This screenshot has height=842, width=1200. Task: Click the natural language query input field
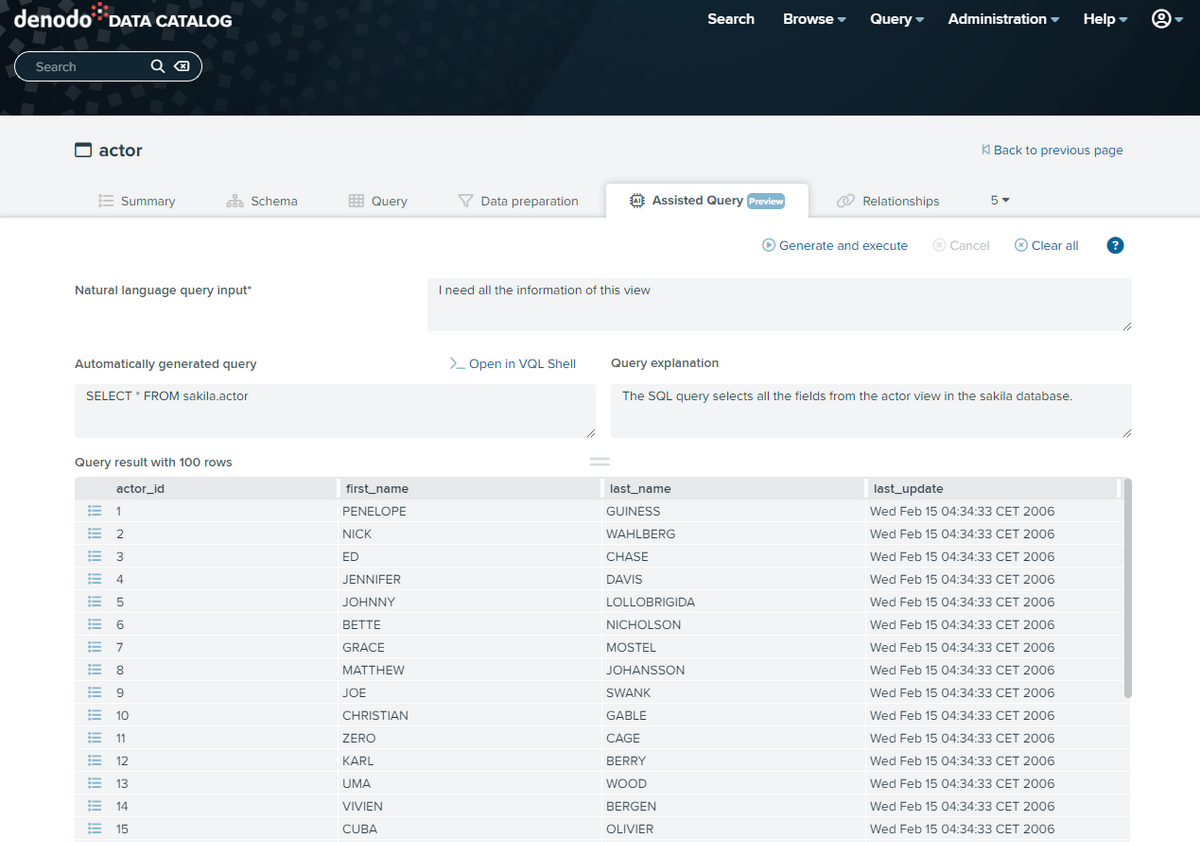(x=779, y=302)
